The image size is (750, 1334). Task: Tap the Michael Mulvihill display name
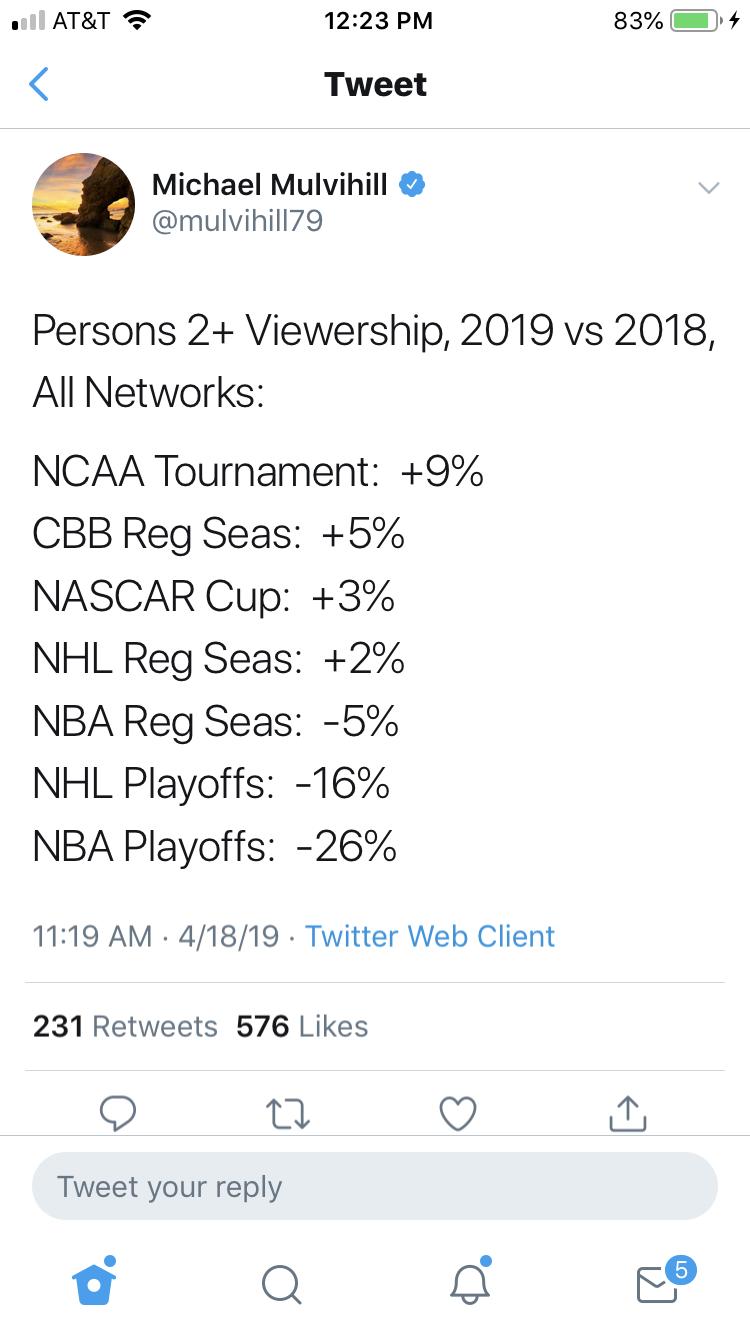(269, 184)
